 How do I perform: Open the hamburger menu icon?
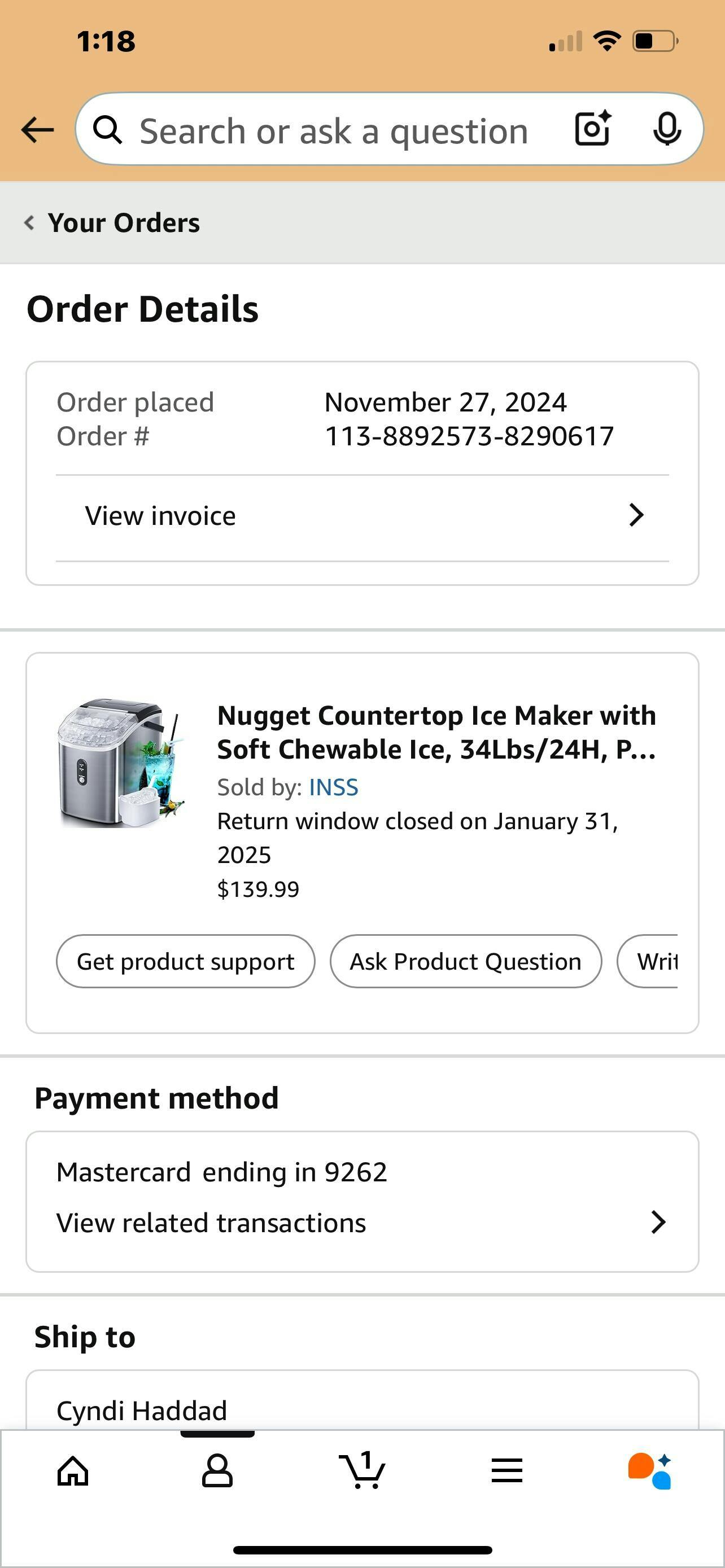coord(506,1471)
